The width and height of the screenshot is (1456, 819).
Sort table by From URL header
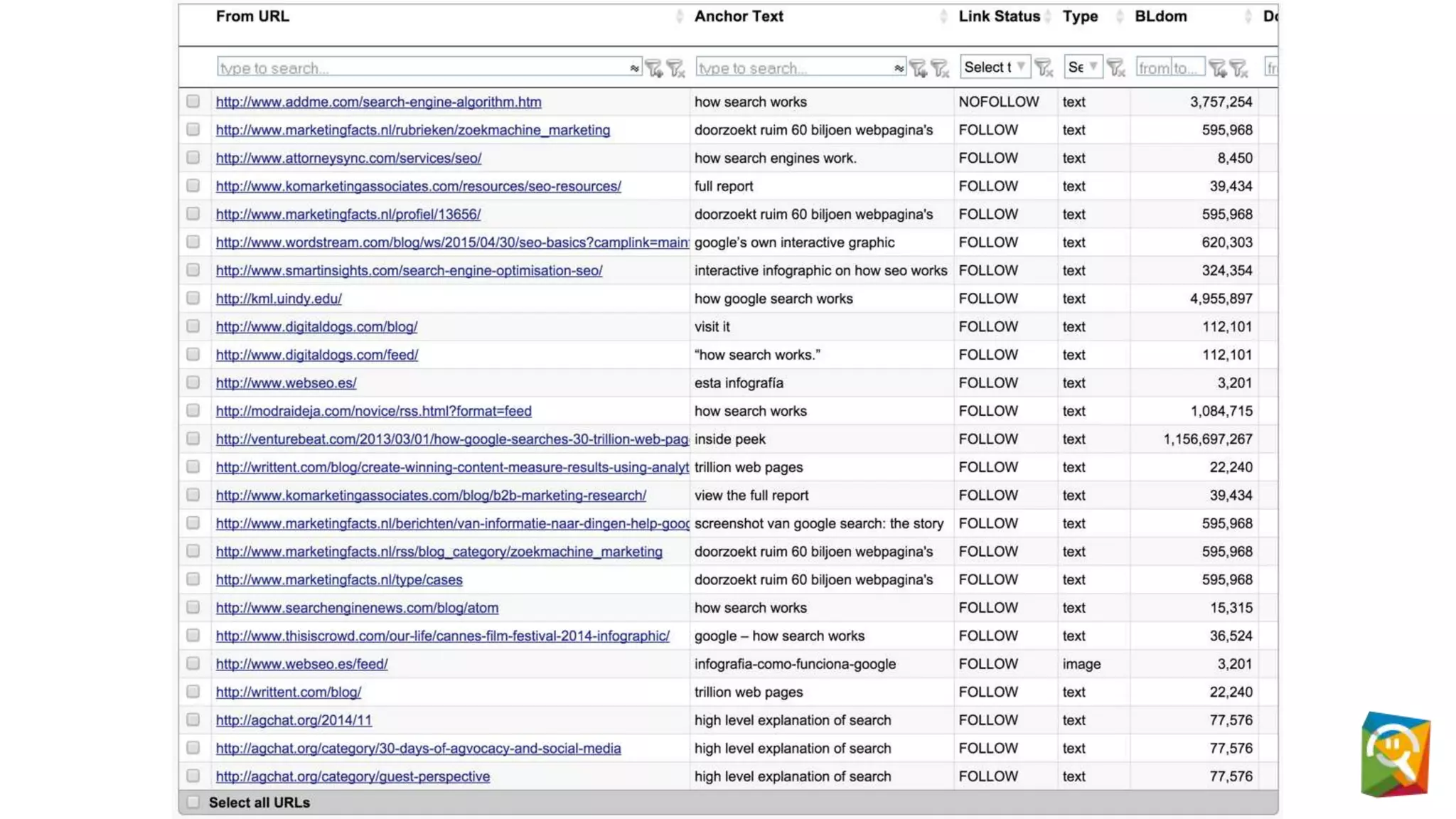pyautogui.click(x=252, y=16)
